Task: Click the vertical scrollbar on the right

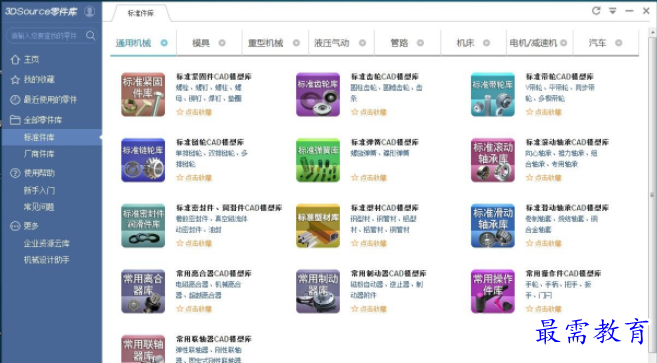Action: [x=652, y=195]
